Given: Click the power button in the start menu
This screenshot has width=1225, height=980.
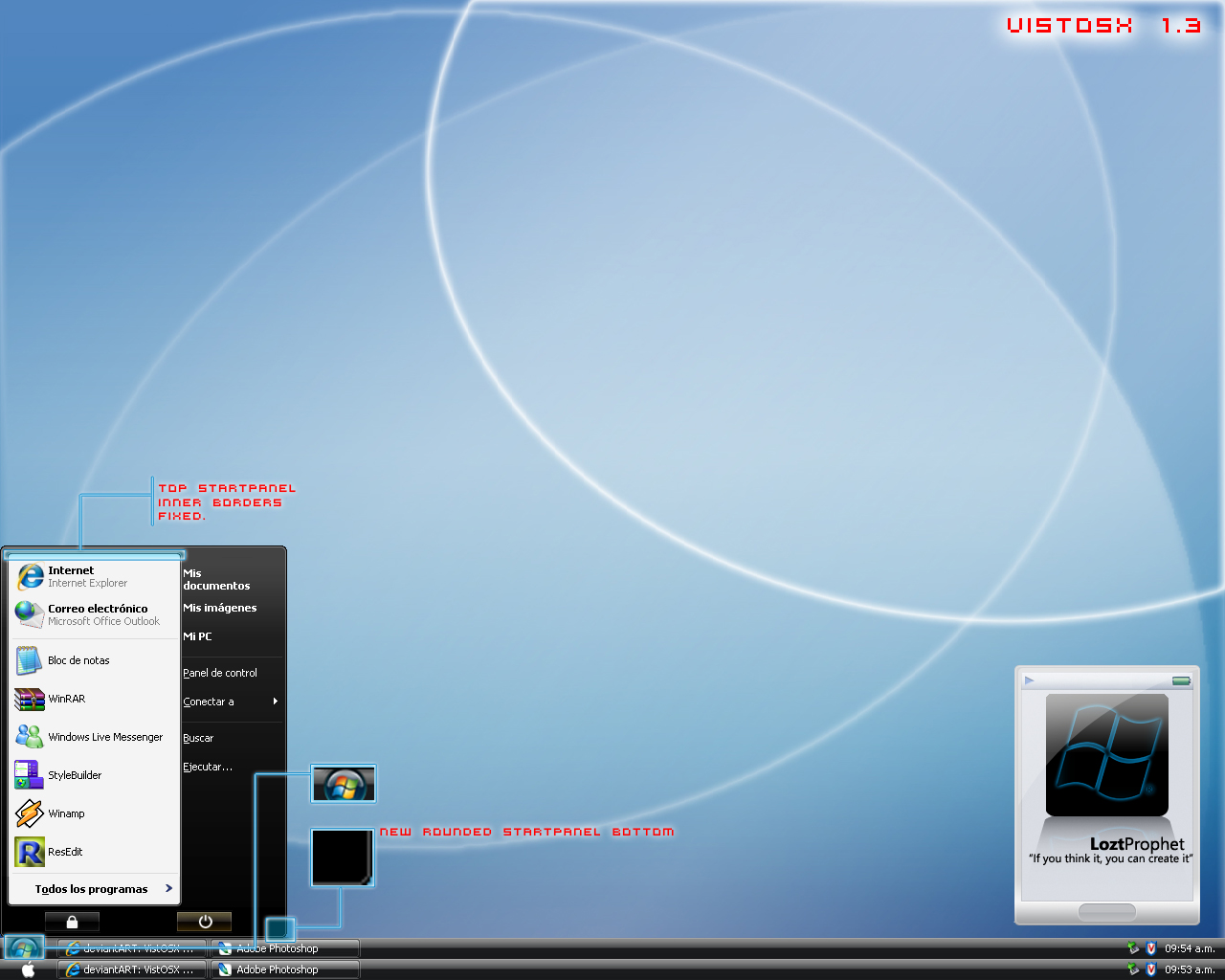Looking at the screenshot, I should pyautogui.click(x=204, y=922).
